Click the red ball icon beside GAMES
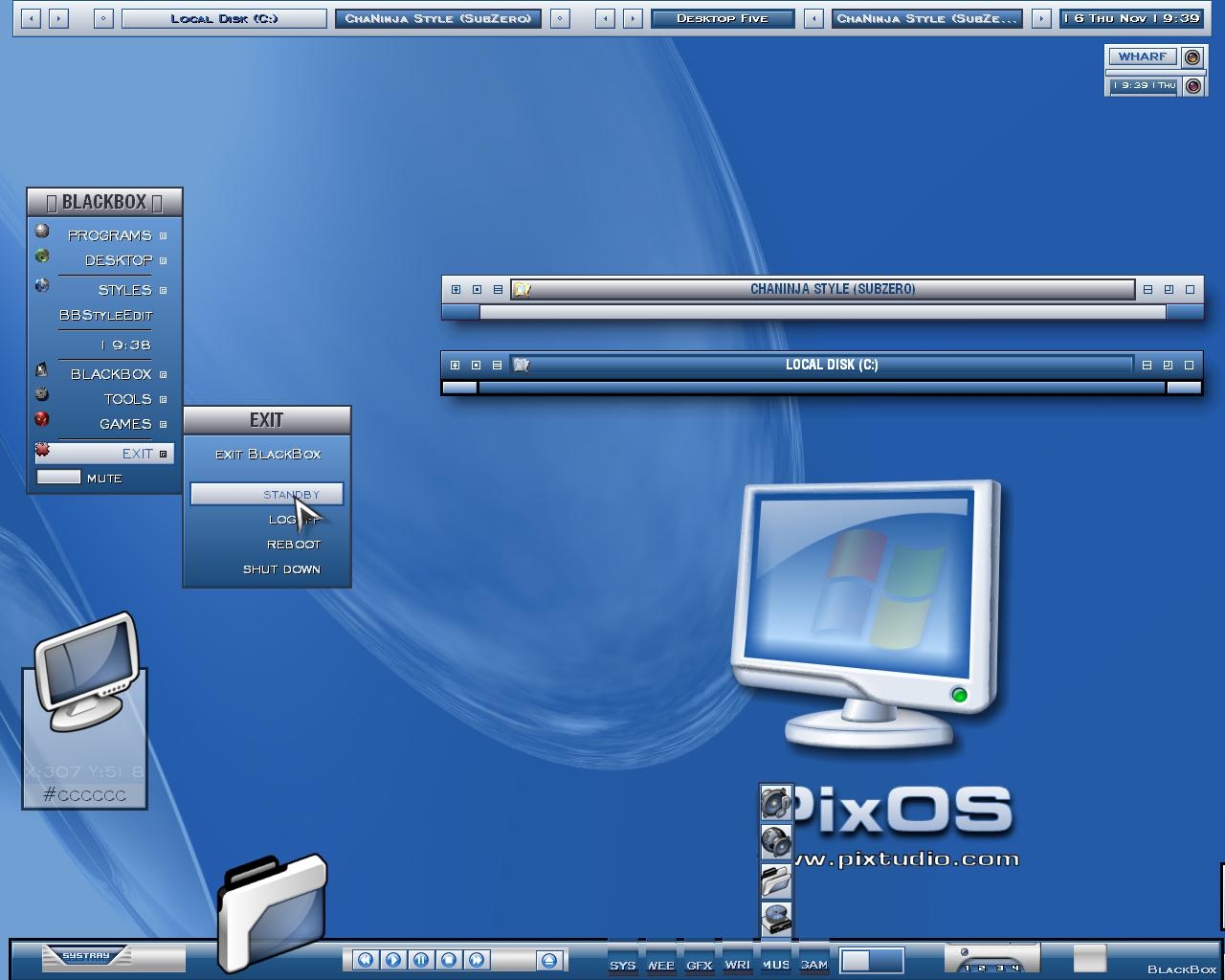 tap(42, 419)
